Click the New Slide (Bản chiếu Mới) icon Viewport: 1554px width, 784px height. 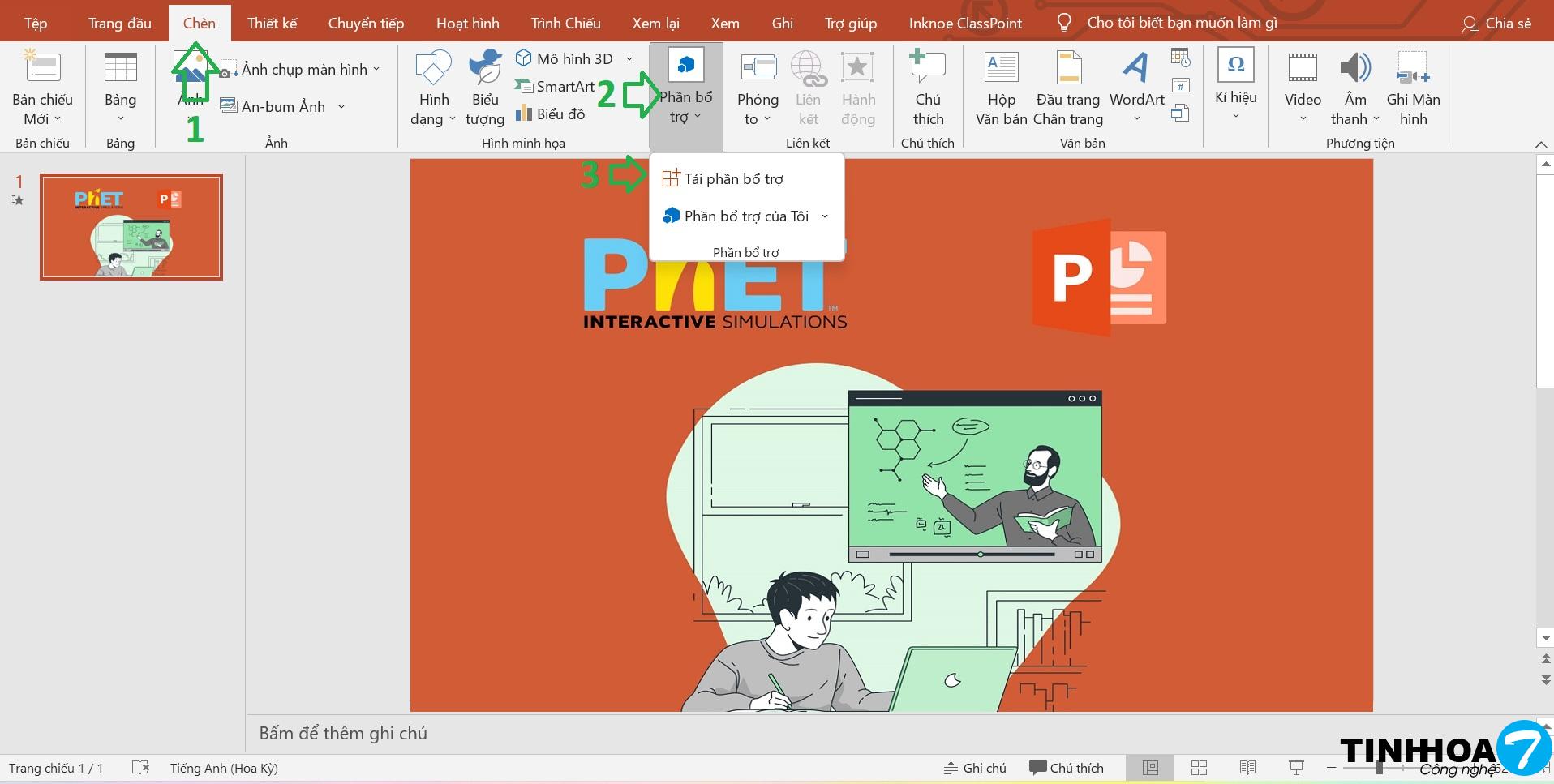pyautogui.click(x=42, y=68)
